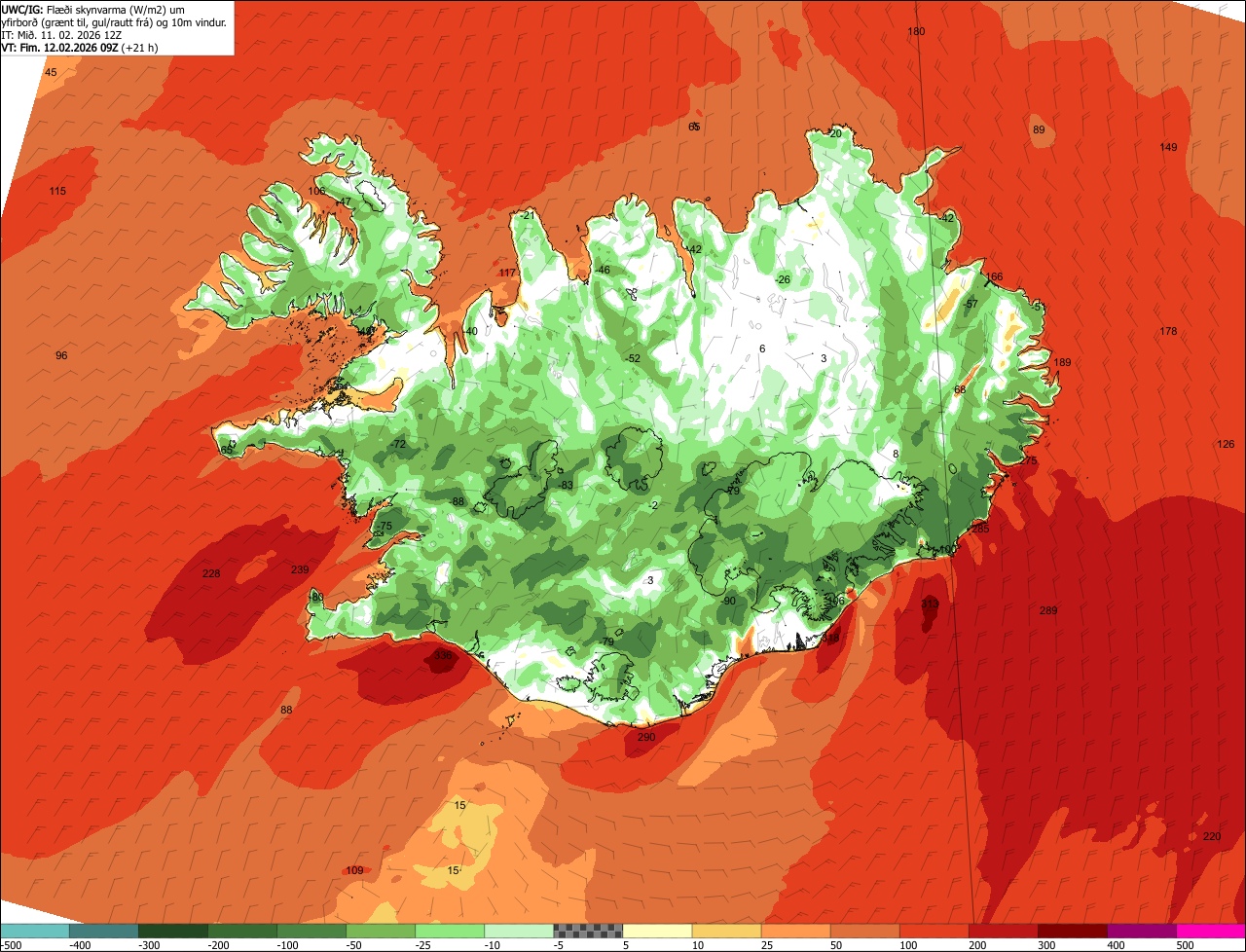
Task: Click the map value '289' southeast of Iceland
Action: 1047,610
